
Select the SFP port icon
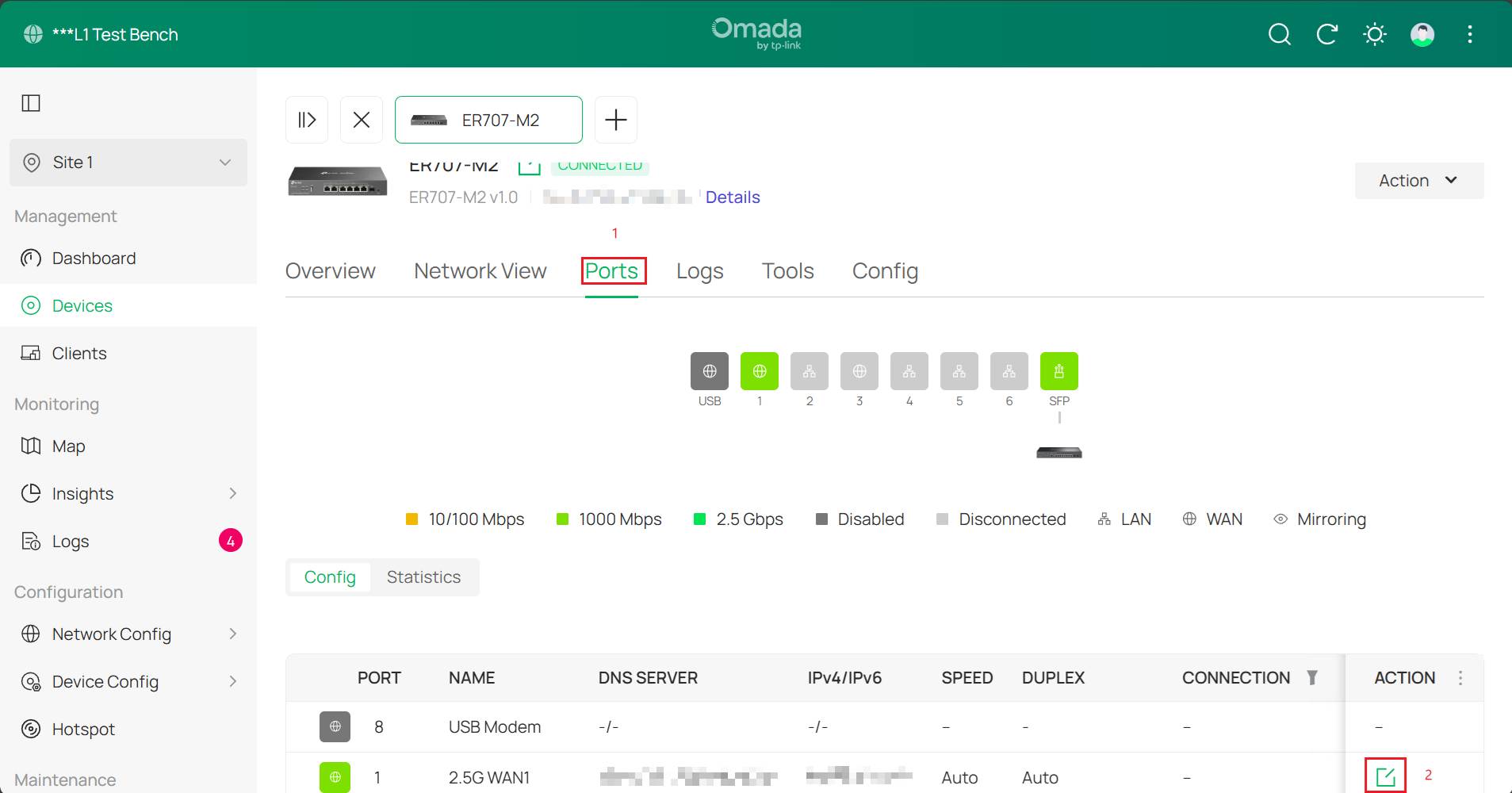point(1059,371)
